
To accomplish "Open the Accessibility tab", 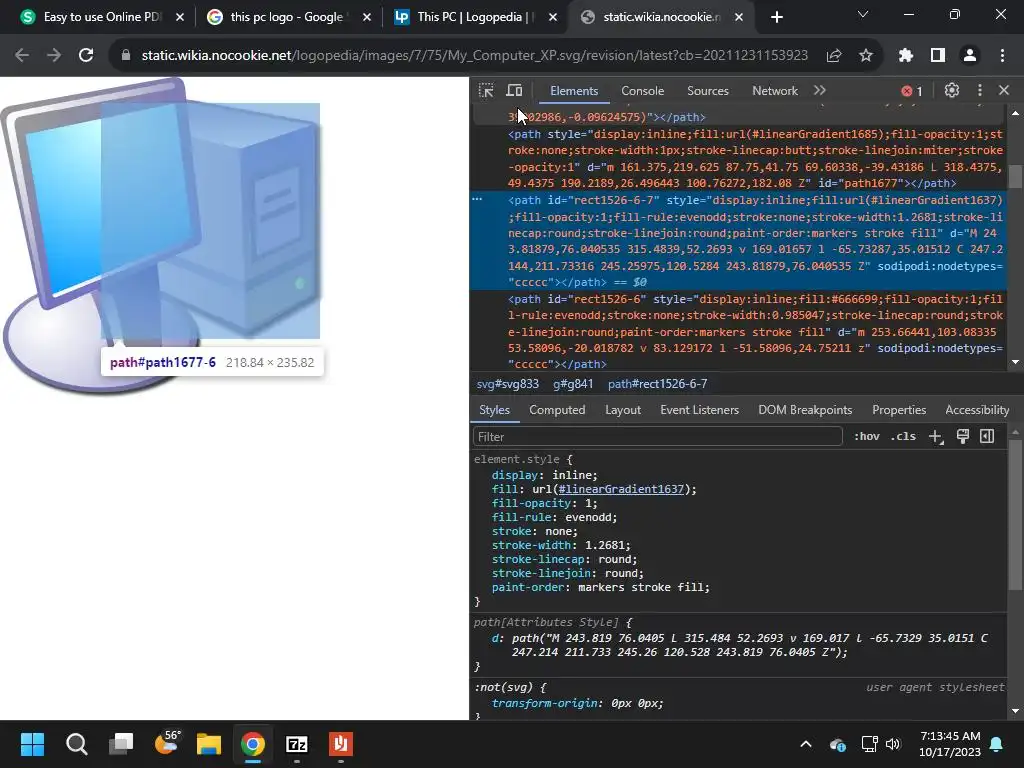I will (x=977, y=409).
